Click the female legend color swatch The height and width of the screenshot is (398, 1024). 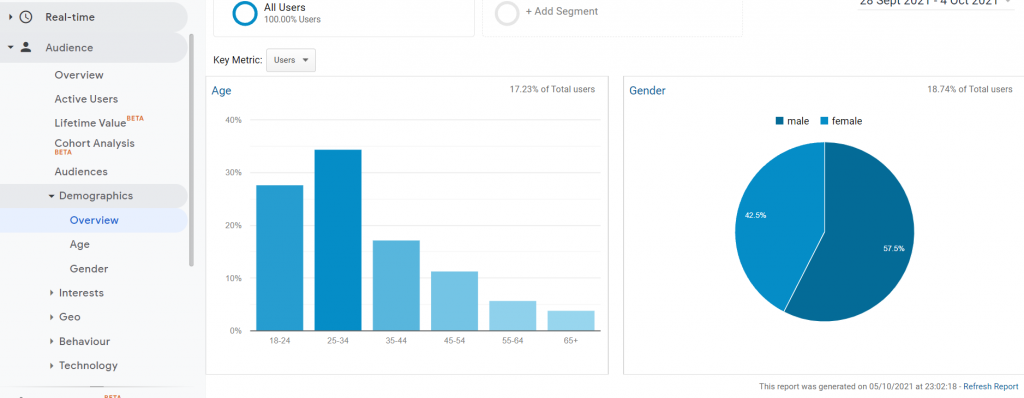824,121
